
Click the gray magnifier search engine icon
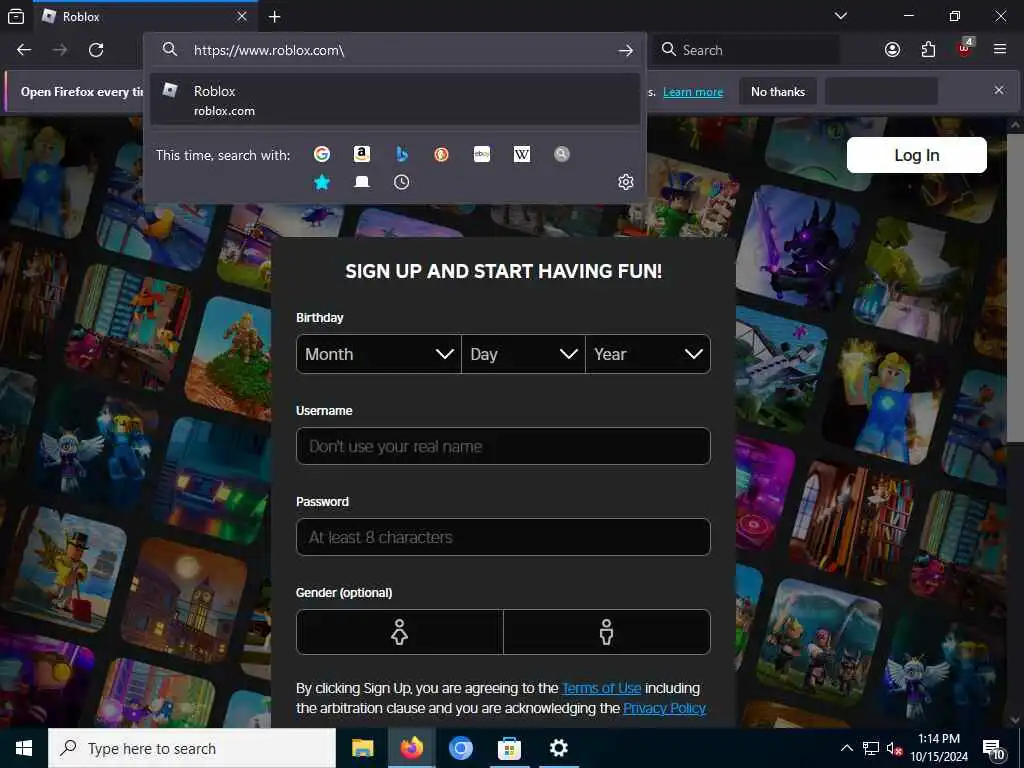point(562,154)
